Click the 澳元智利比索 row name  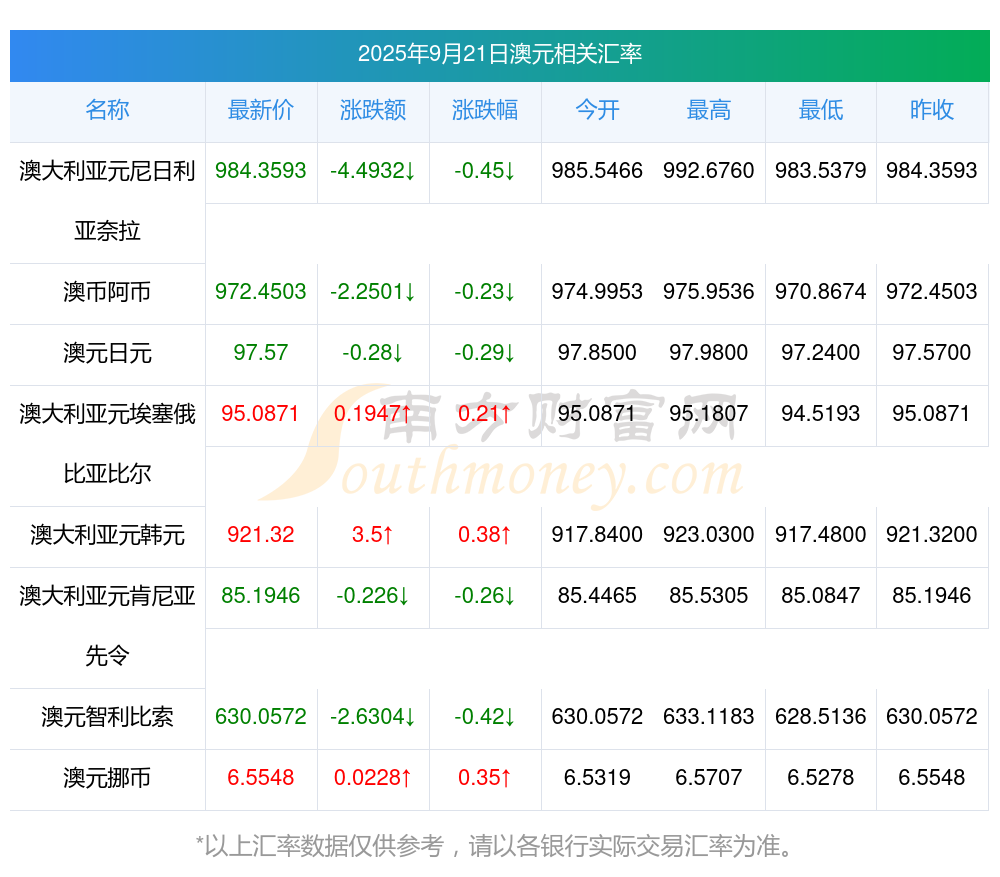107,717
